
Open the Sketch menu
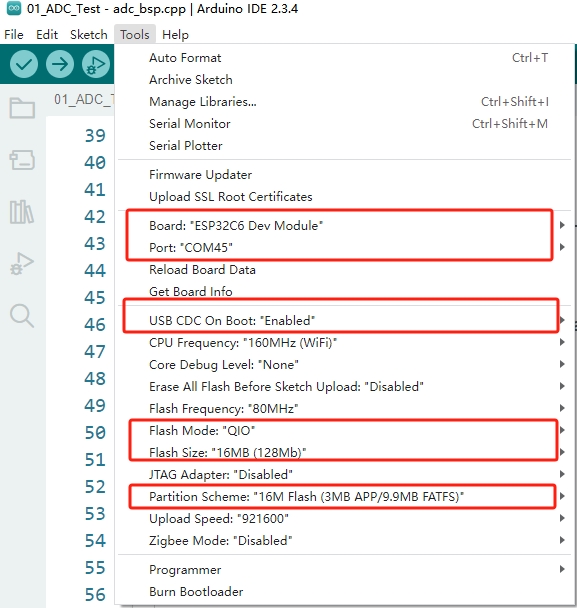89,35
